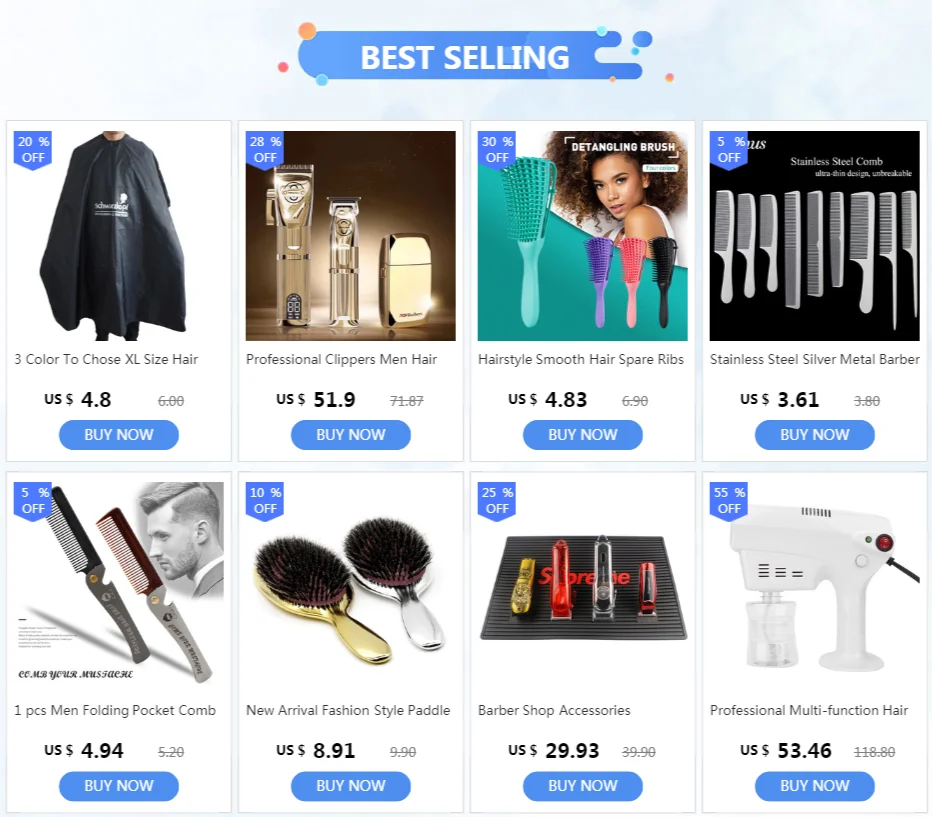The image size is (932, 817).
Task: Click the 25% OFF badge on barber mat
Action: [x=497, y=501]
